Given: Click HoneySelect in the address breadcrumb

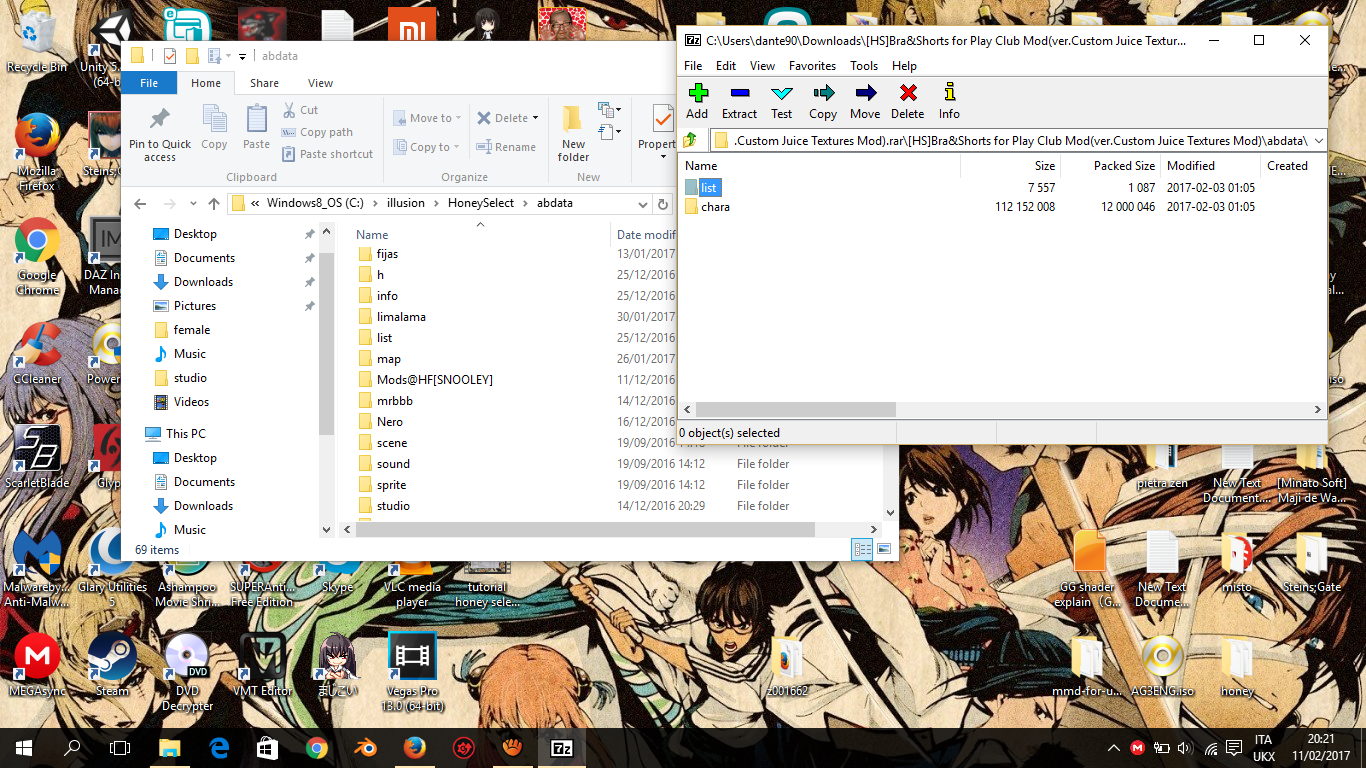Looking at the screenshot, I should click(x=481, y=203).
